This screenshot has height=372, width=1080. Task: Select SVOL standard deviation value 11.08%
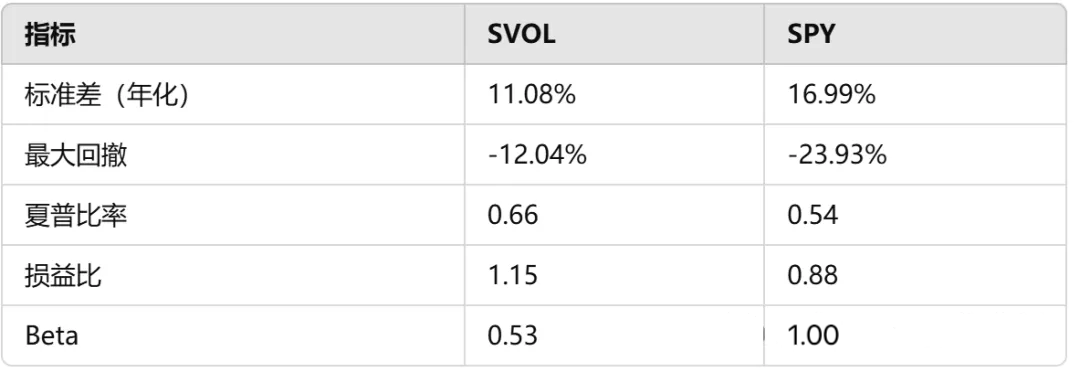click(531, 95)
